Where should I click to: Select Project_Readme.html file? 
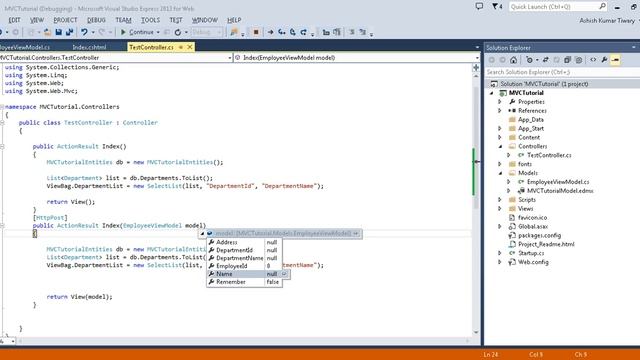546,244
